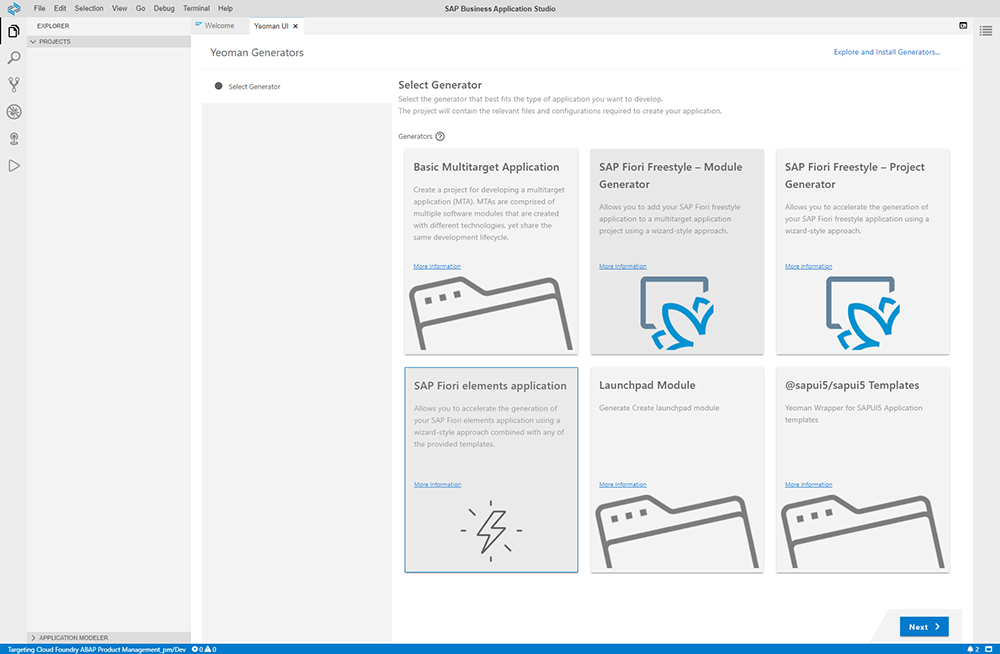The height and width of the screenshot is (654, 1000).
Task: Select the Launchpad Module generator tile
Action: coord(677,470)
